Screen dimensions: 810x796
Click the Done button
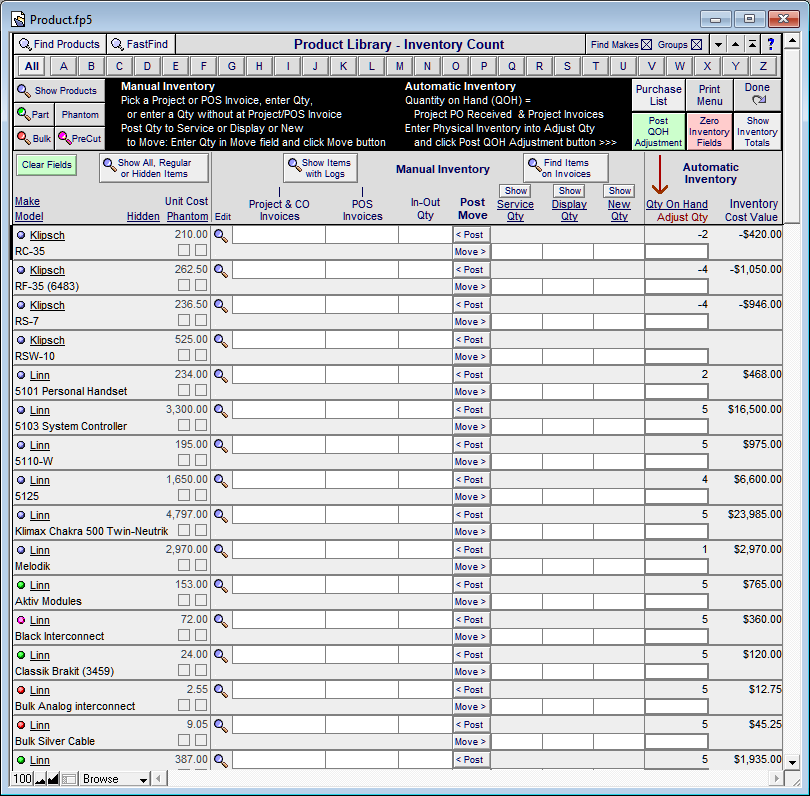tap(757, 95)
